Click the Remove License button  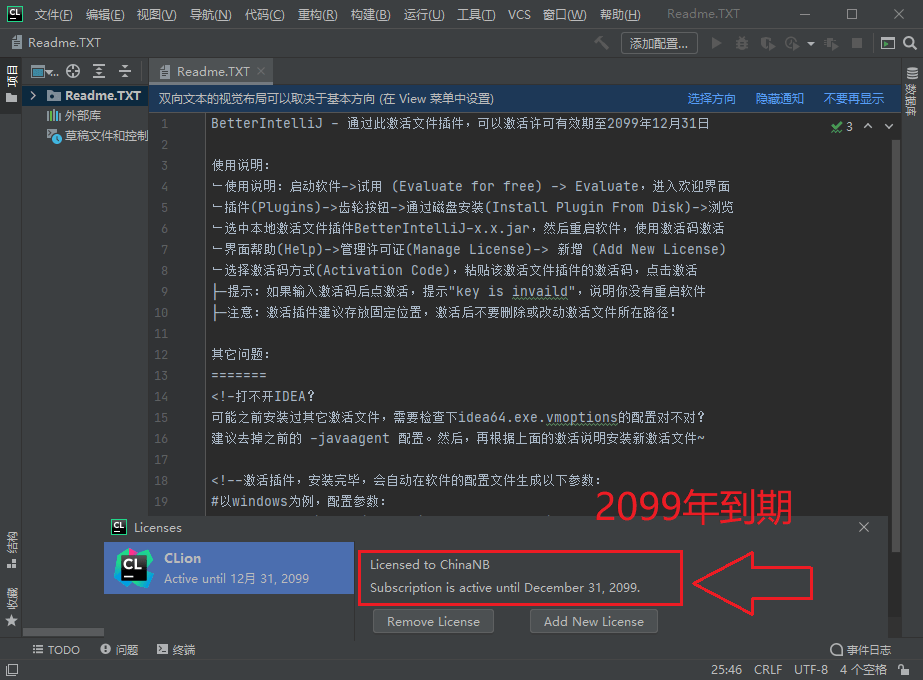(433, 622)
